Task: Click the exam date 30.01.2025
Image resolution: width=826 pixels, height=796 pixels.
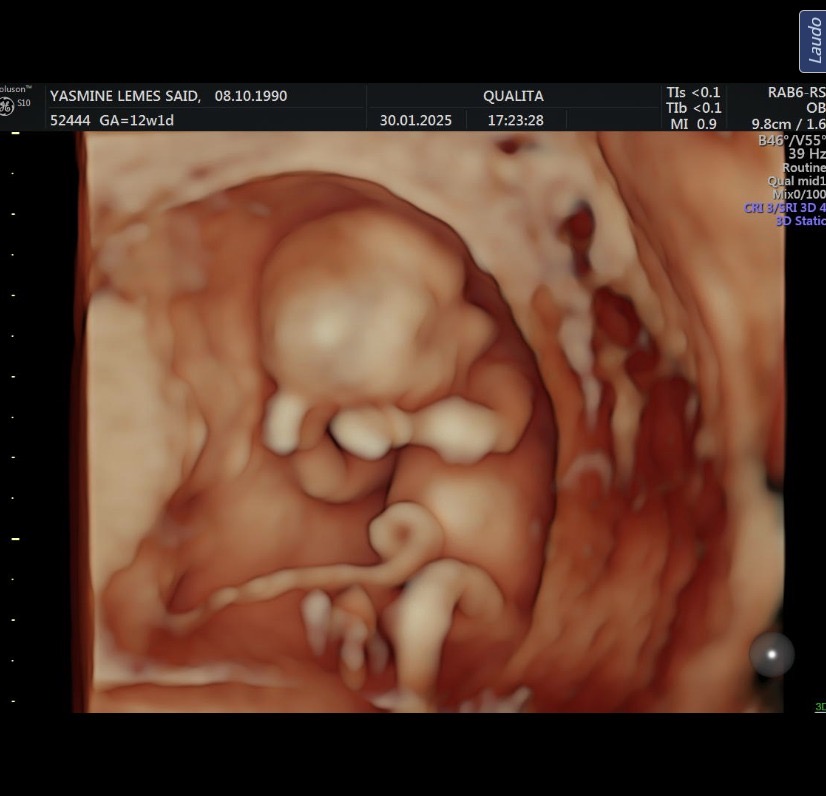Action: pos(416,120)
